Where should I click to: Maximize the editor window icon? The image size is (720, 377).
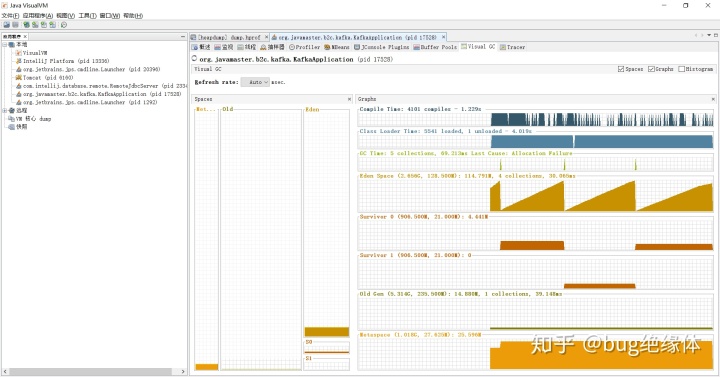coord(715,35)
